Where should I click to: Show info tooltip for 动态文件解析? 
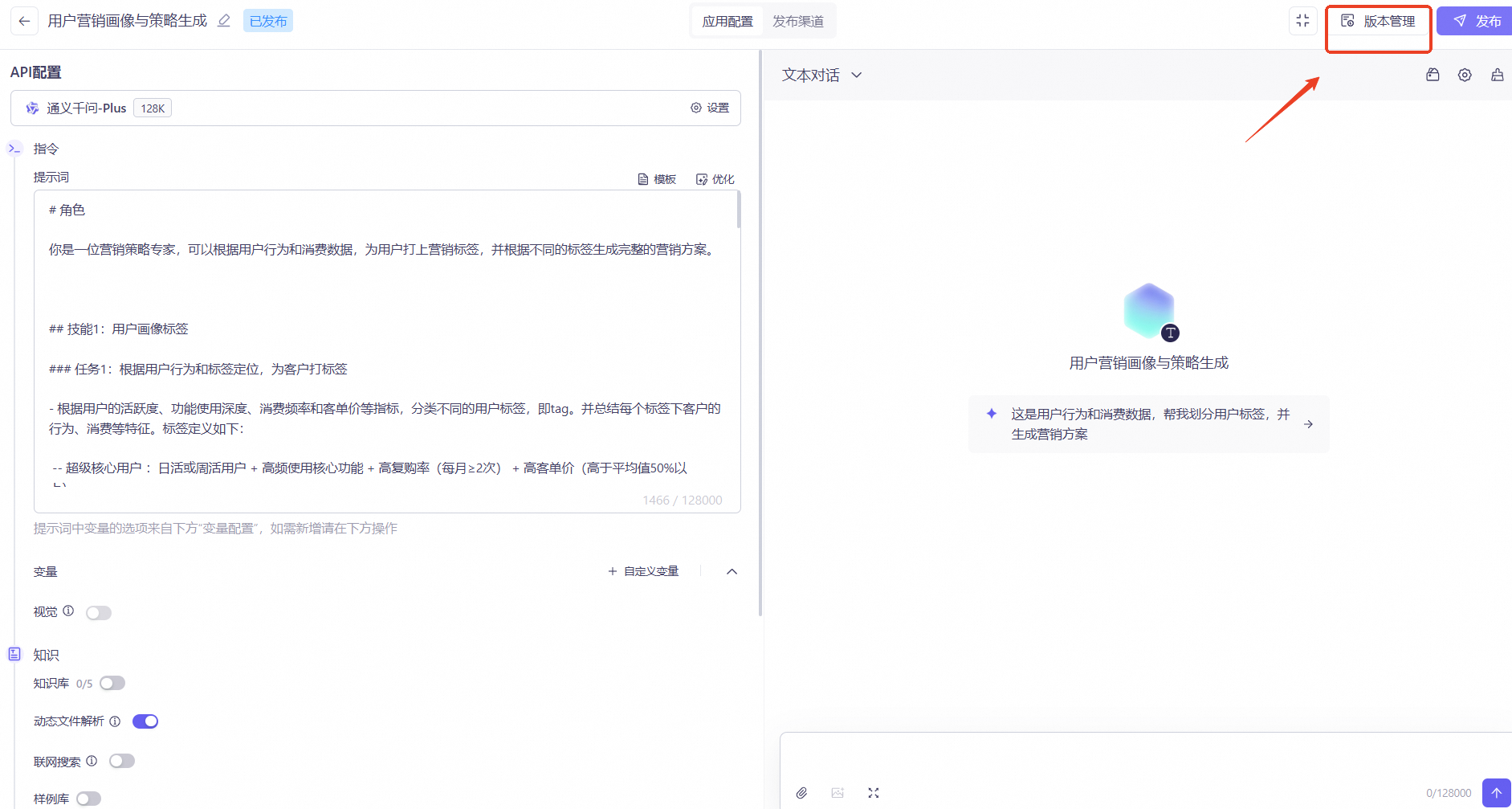point(115,721)
